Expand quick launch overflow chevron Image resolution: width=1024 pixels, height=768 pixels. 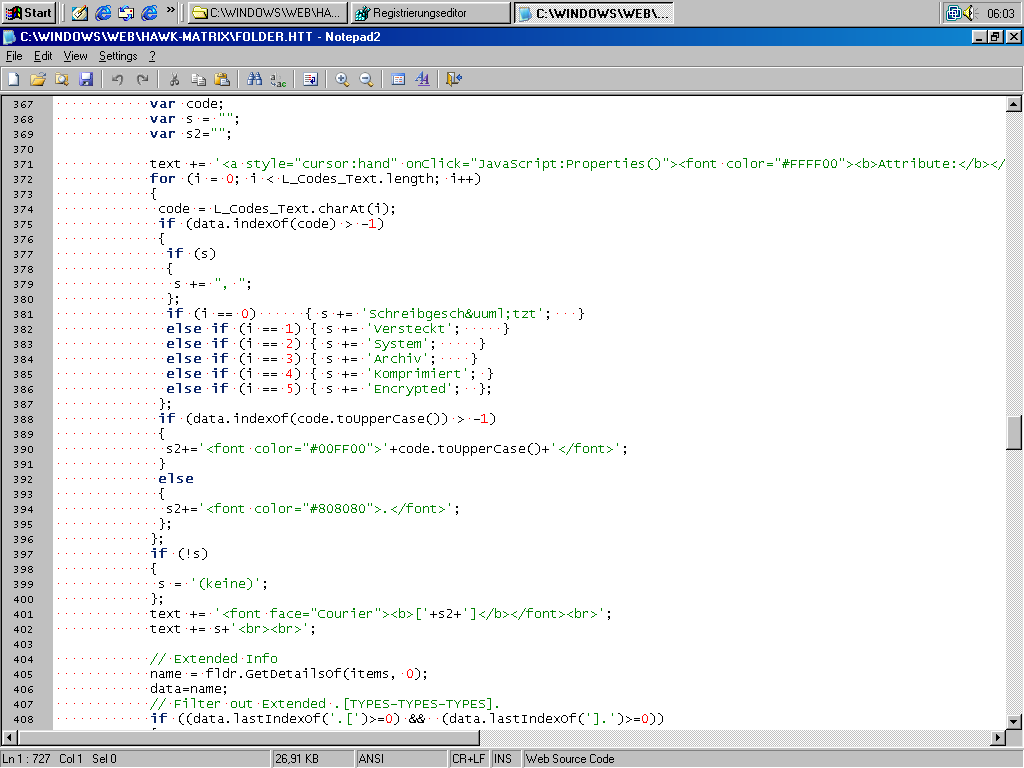point(170,10)
